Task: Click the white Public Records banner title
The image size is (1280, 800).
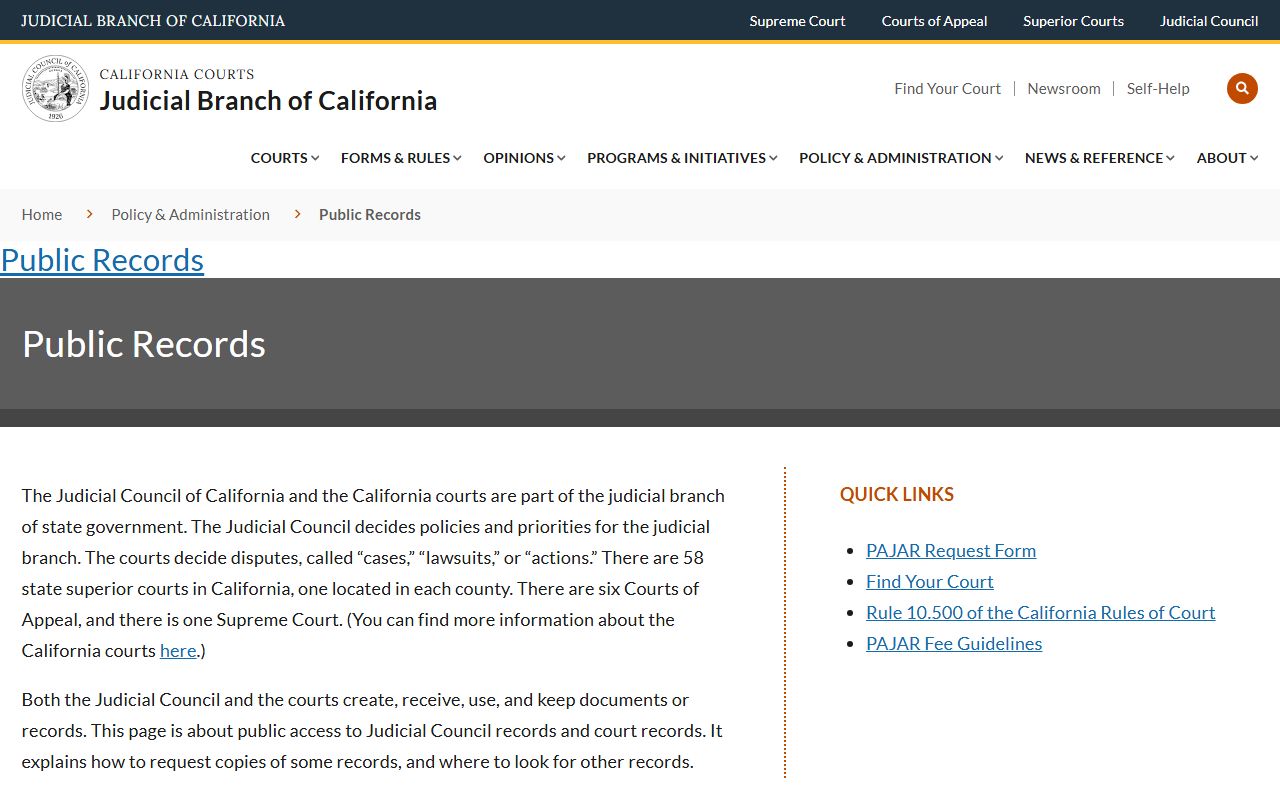Action: (x=144, y=344)
